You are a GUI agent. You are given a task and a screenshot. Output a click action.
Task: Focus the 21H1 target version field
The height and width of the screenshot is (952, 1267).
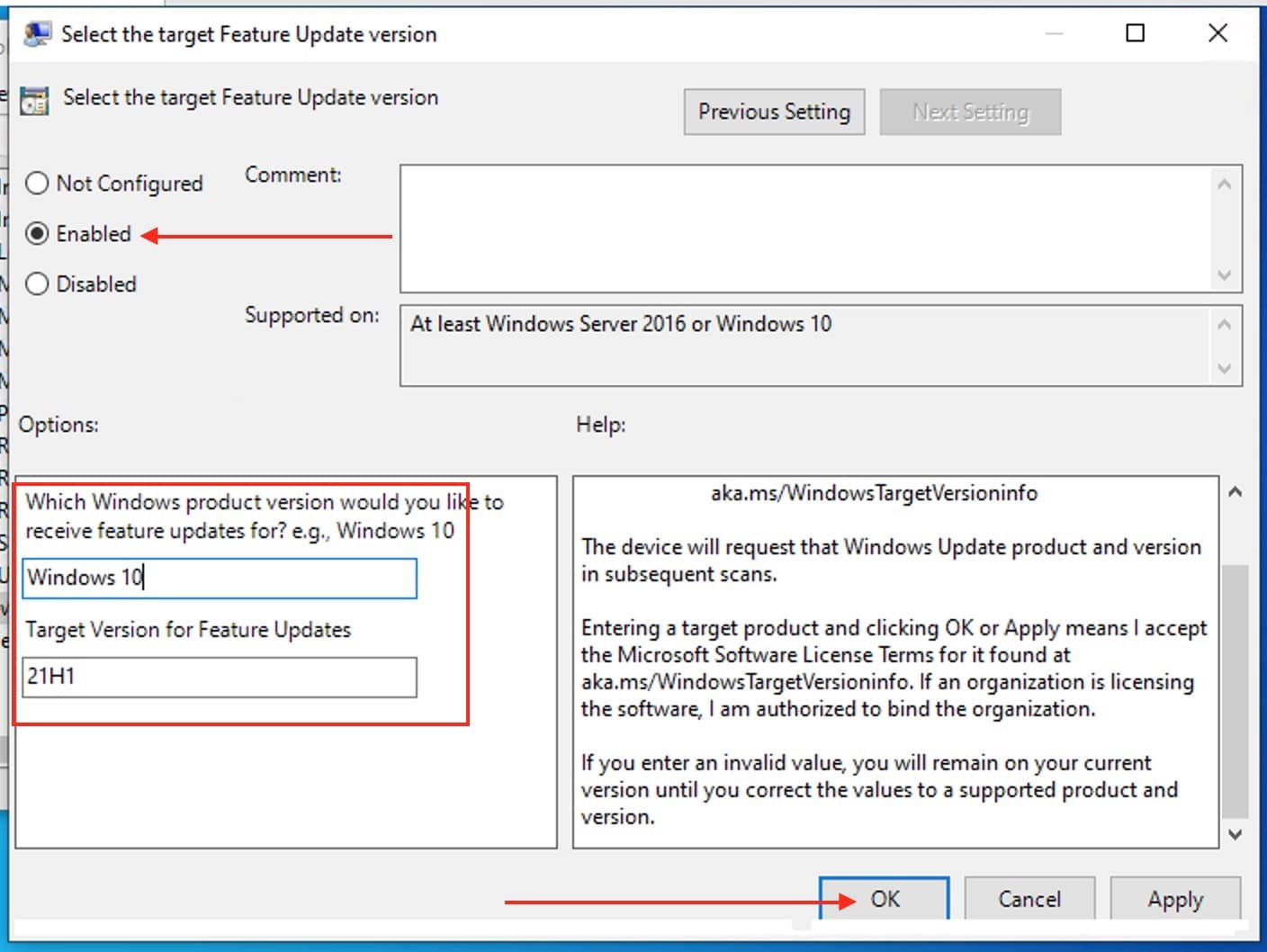[x=220, y=677]
